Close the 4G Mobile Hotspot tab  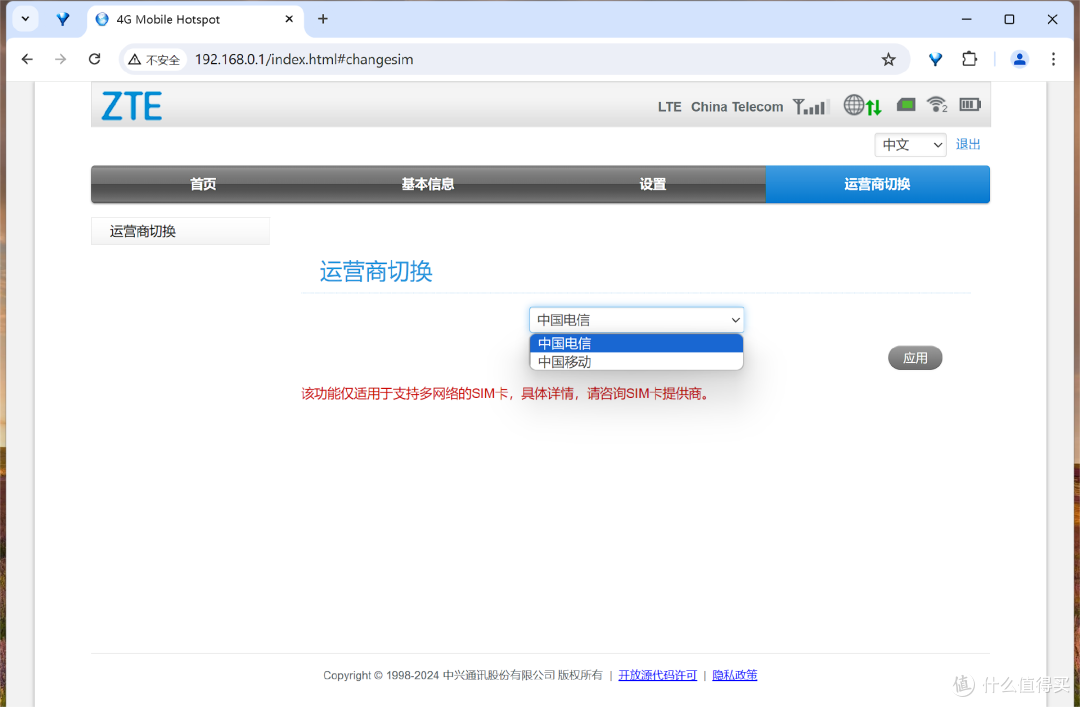tap(289, 19)
